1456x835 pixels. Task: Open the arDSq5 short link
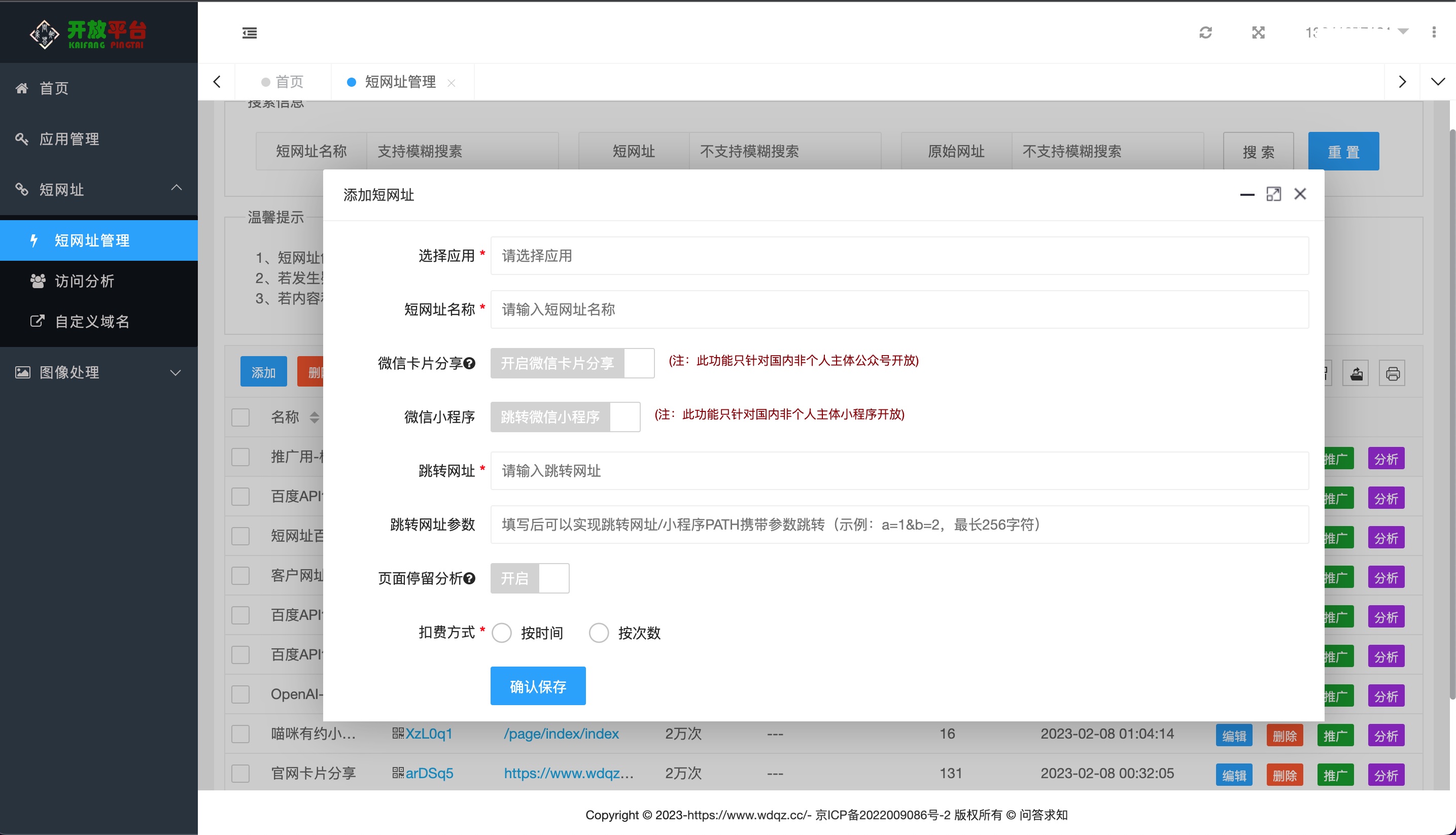[429, 774]
